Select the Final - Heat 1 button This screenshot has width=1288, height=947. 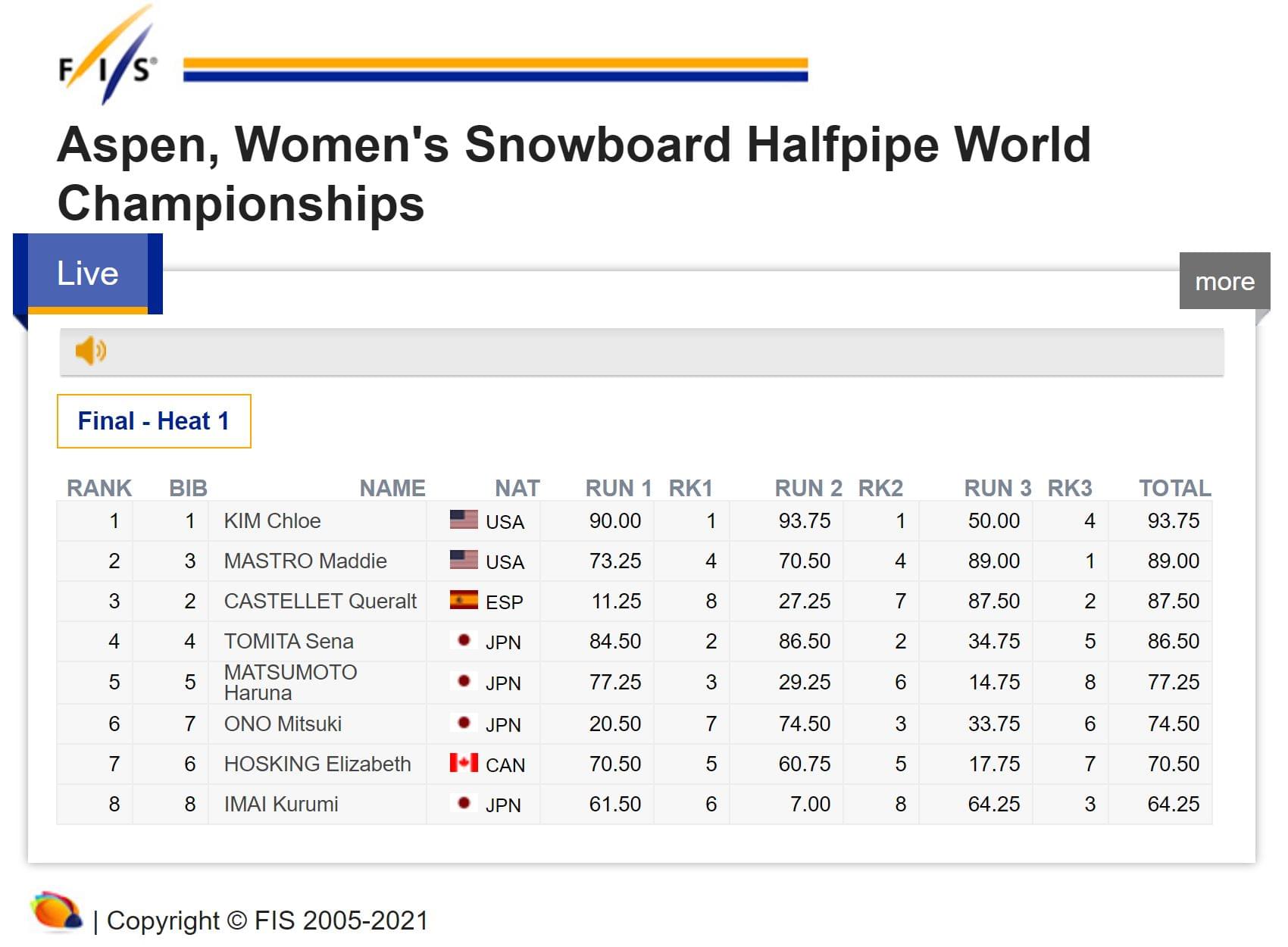pyautogui.click(x=154, y=421)
